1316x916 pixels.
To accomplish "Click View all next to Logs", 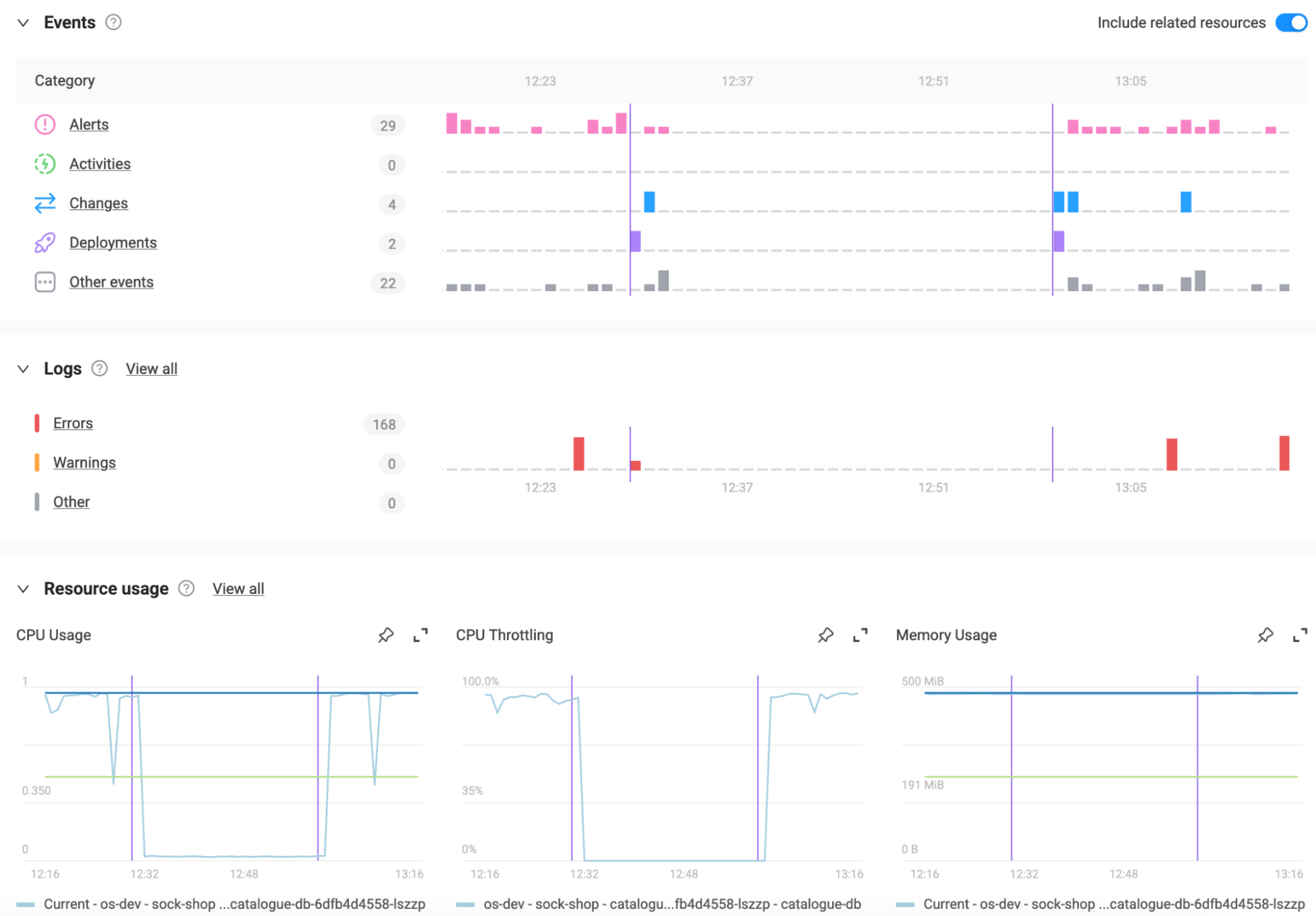I will 151,369.
